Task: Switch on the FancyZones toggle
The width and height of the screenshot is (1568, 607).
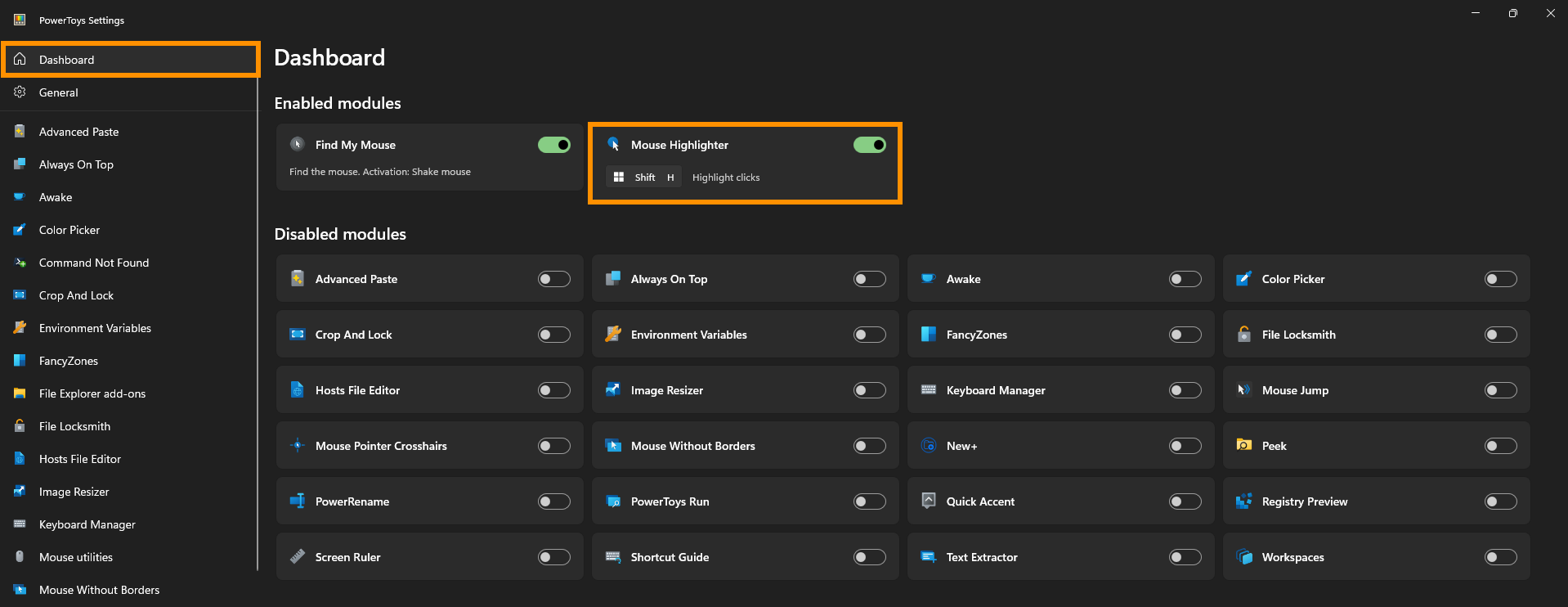Action: tap(1185, 335)
